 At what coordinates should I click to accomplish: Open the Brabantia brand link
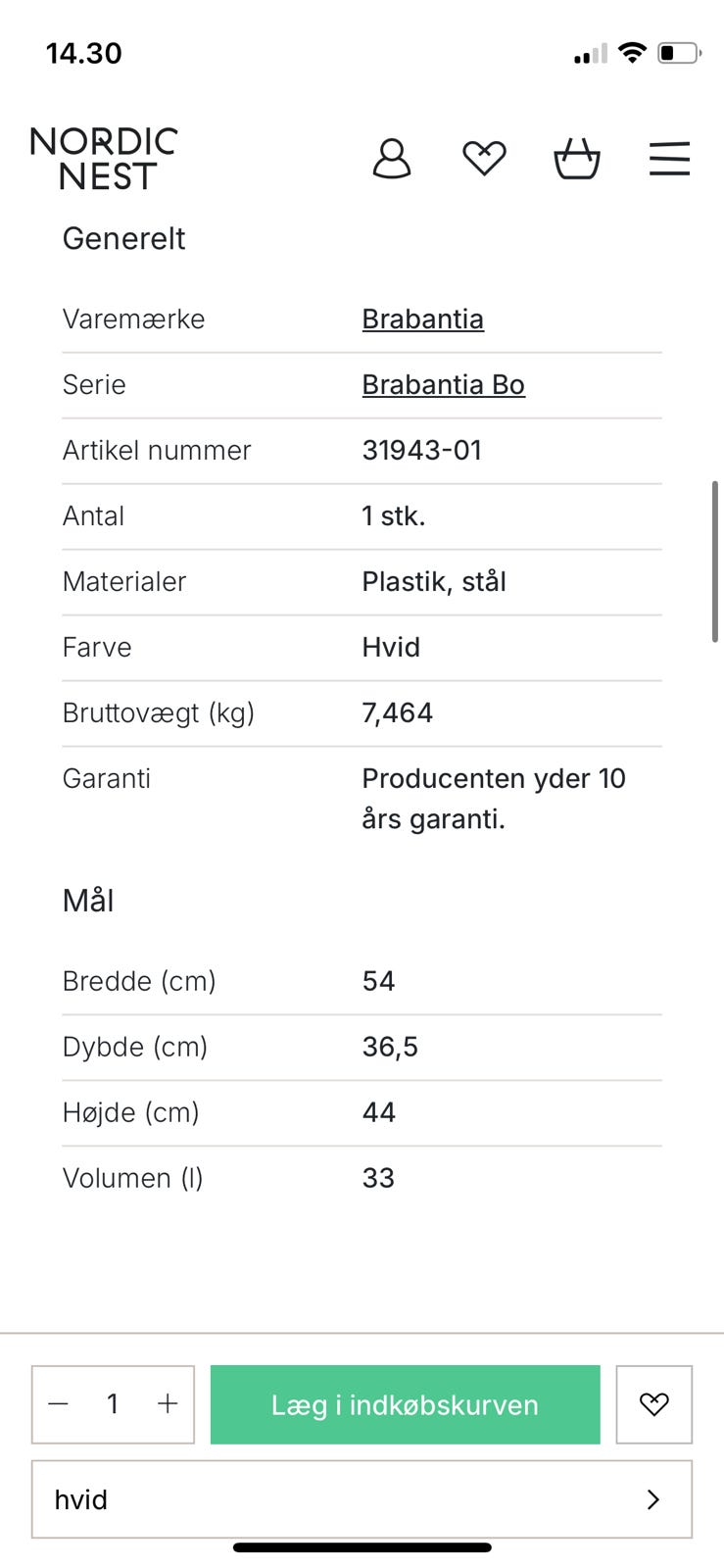(422, 319)
